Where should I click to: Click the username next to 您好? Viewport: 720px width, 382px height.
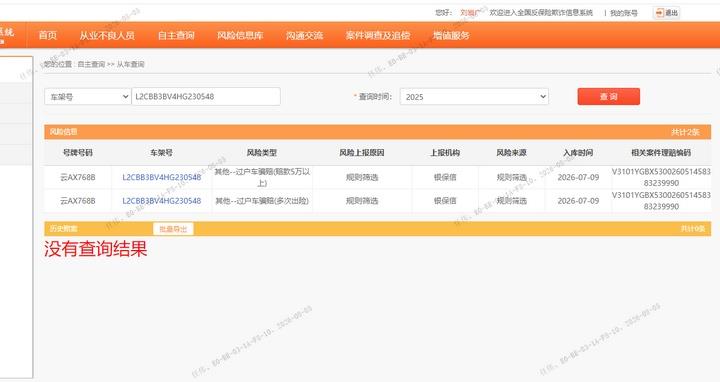click(x=470, y=13)
